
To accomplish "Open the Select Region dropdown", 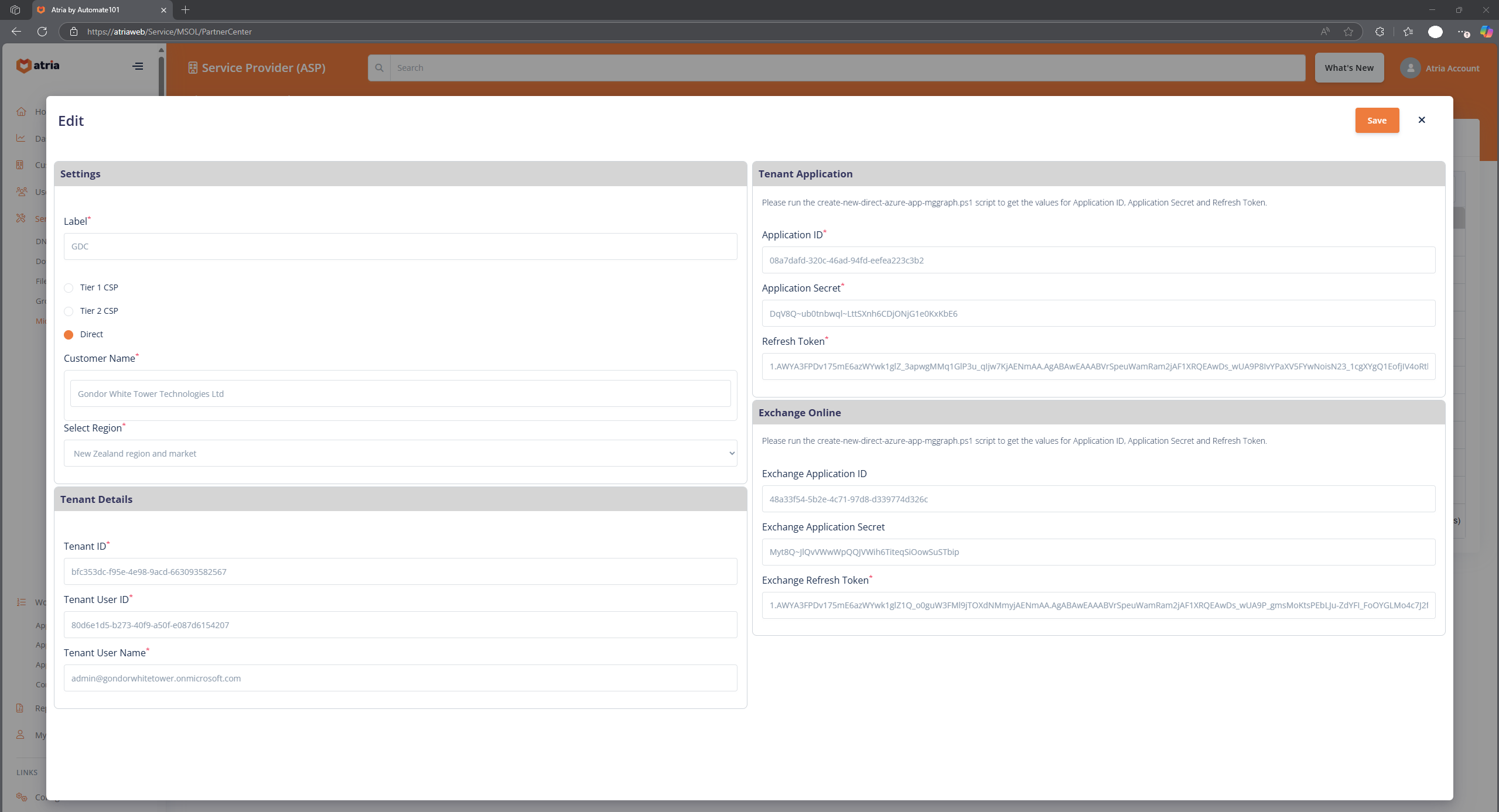I will click(400, 453).
